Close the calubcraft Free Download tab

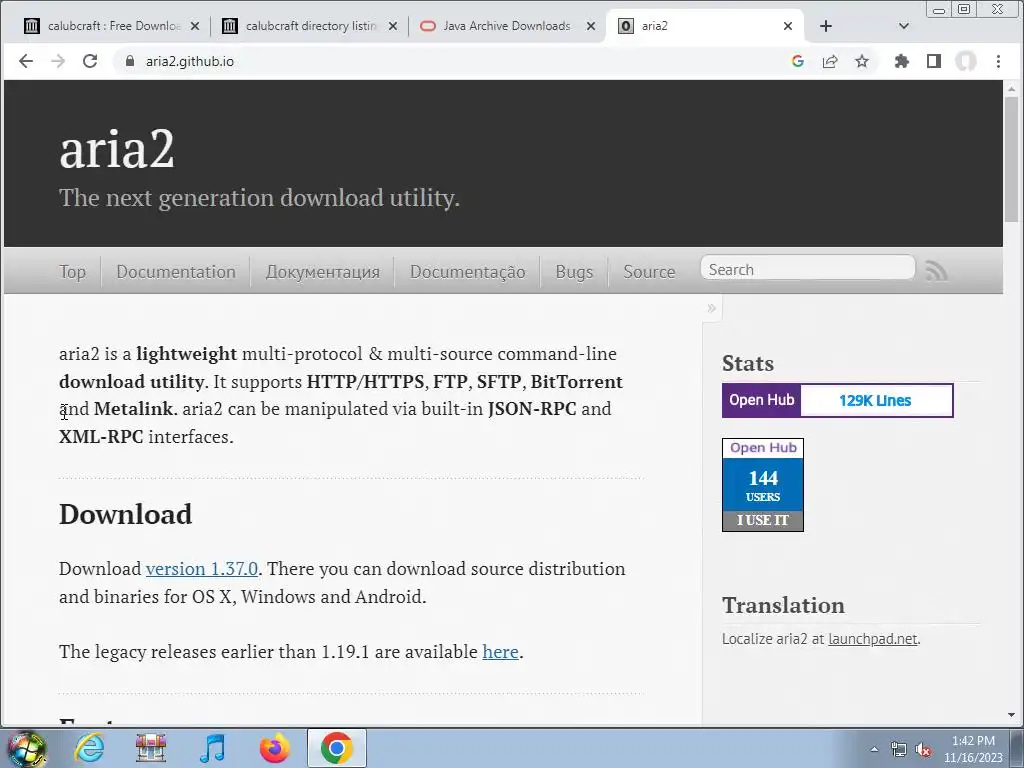[195, 26]
